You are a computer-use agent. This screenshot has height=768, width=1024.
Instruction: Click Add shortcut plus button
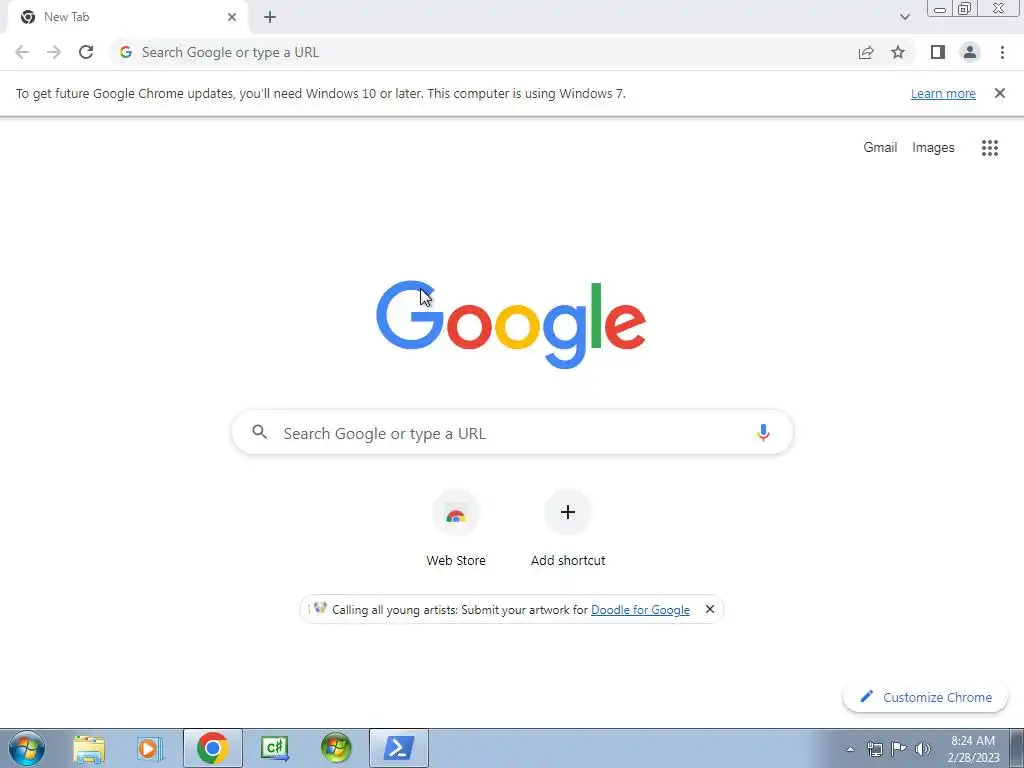pyautogui.click(x=568, y=512)
